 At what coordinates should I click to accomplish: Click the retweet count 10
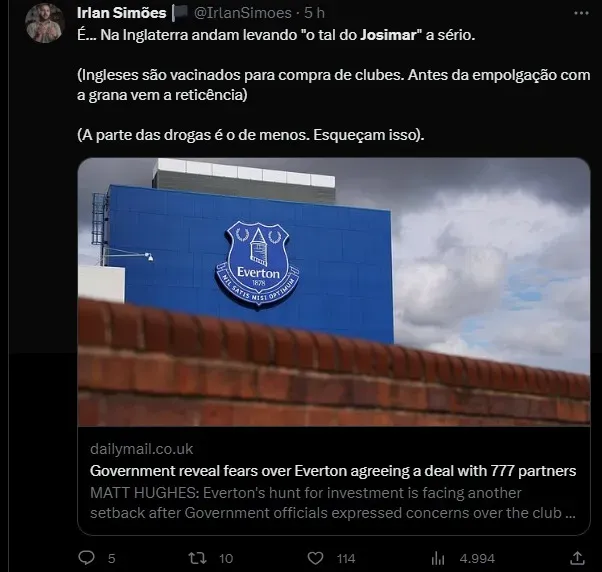(x=226, y=558)
